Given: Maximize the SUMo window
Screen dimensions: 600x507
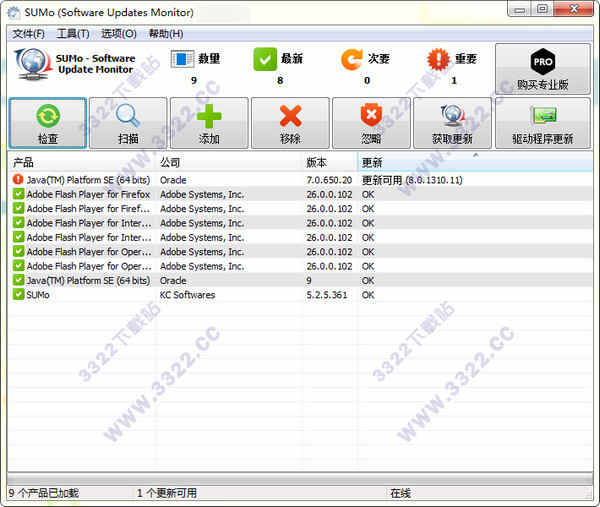Looking at the screenshot, I should tap(542, 9).
